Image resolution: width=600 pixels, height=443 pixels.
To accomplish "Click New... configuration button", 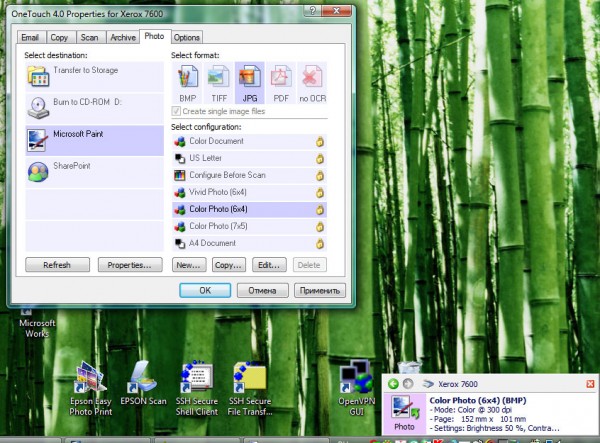I will [189, 265].
